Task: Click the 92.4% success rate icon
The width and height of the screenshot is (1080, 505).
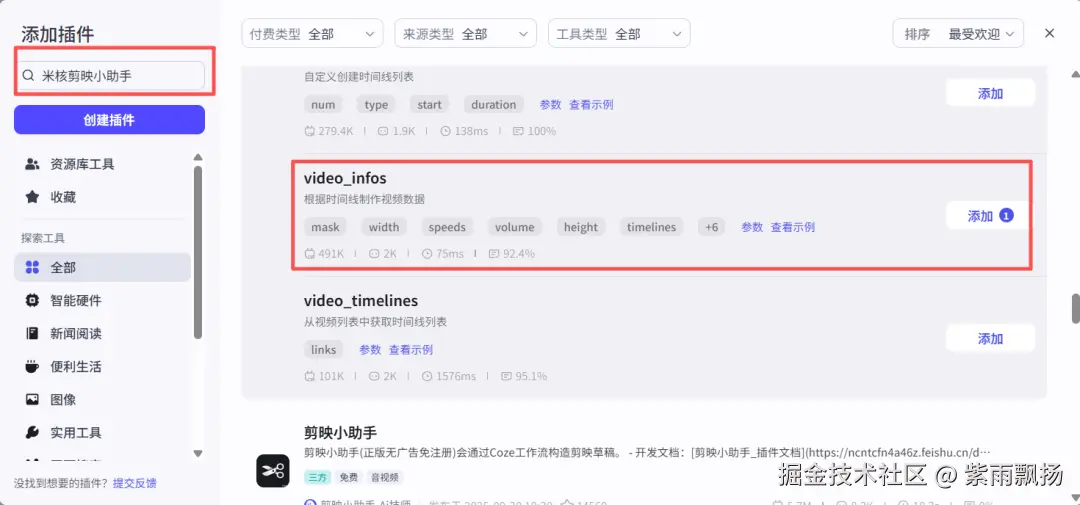Action: (493, 254)
